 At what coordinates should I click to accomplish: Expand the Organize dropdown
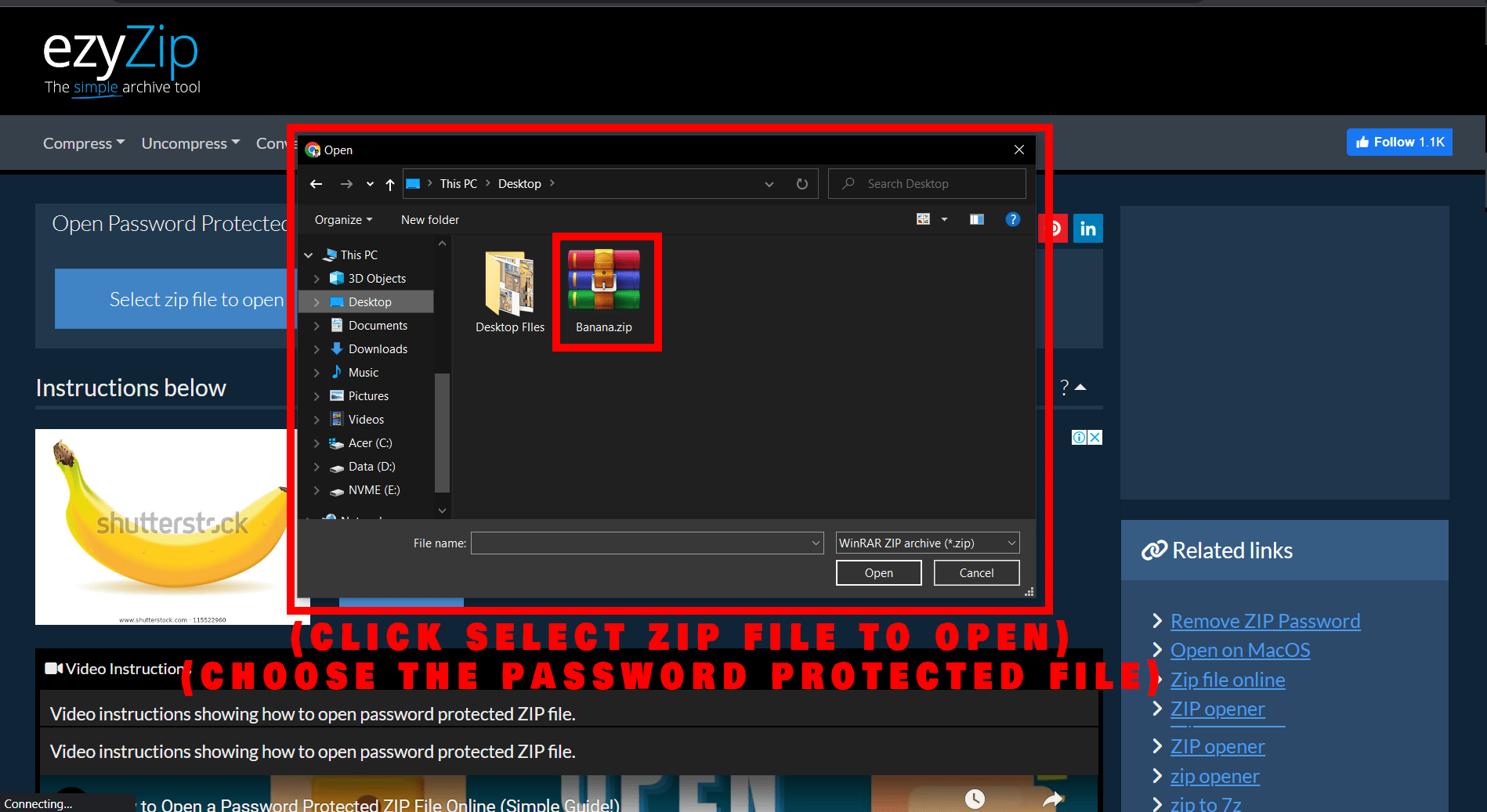point(342,219)
